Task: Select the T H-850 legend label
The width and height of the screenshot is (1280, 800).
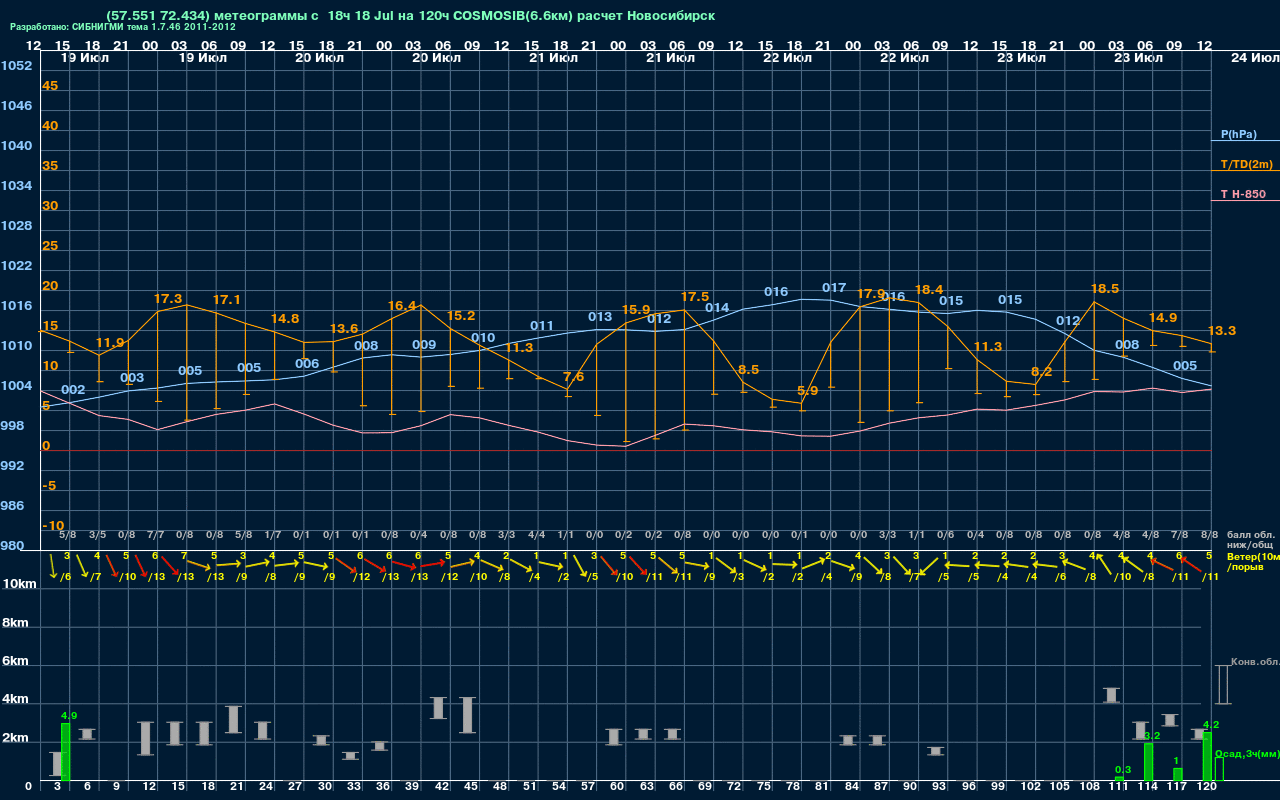Action: click(x=1243, y=194)
